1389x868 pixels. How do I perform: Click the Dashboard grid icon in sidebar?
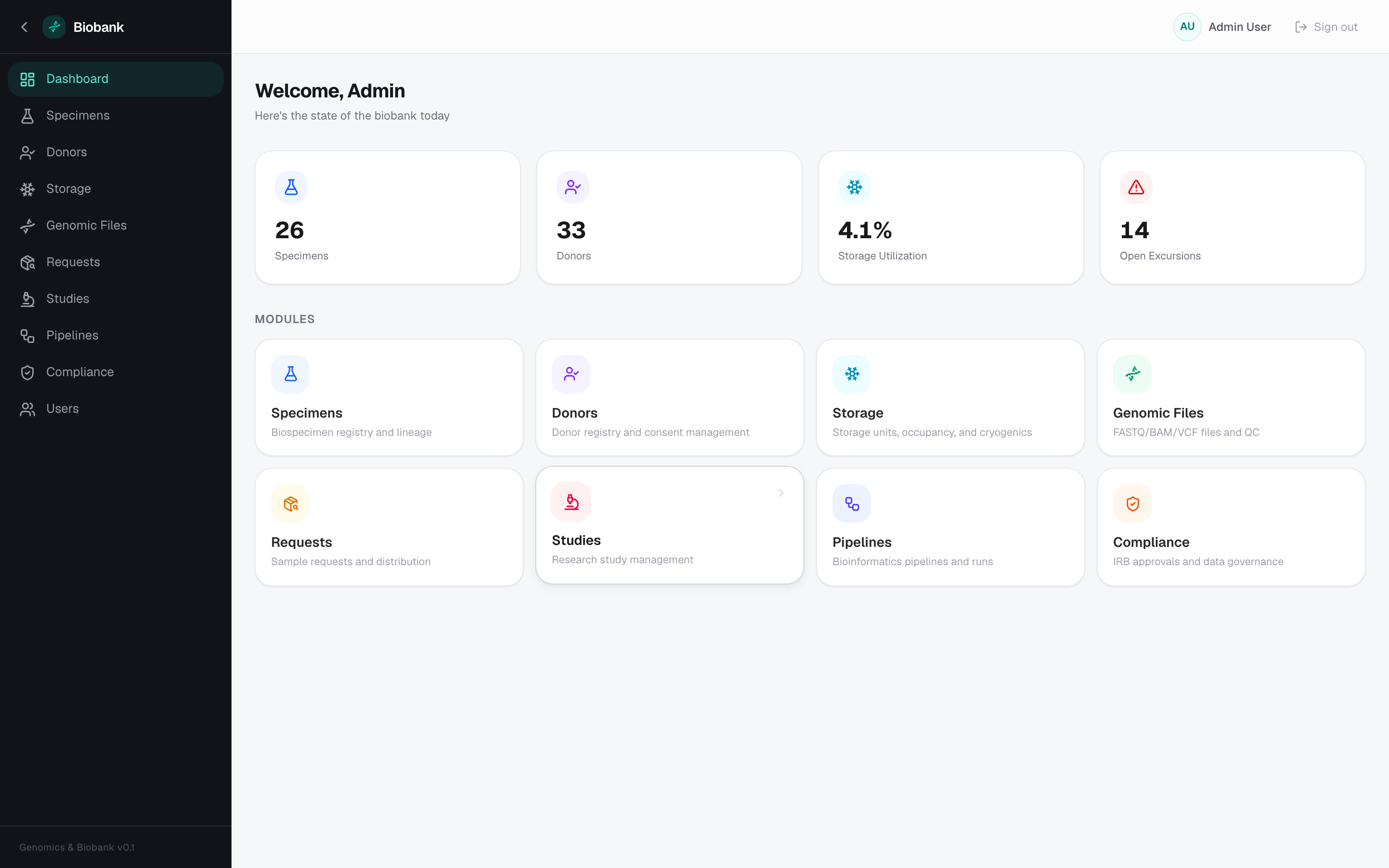click(27, 79)
